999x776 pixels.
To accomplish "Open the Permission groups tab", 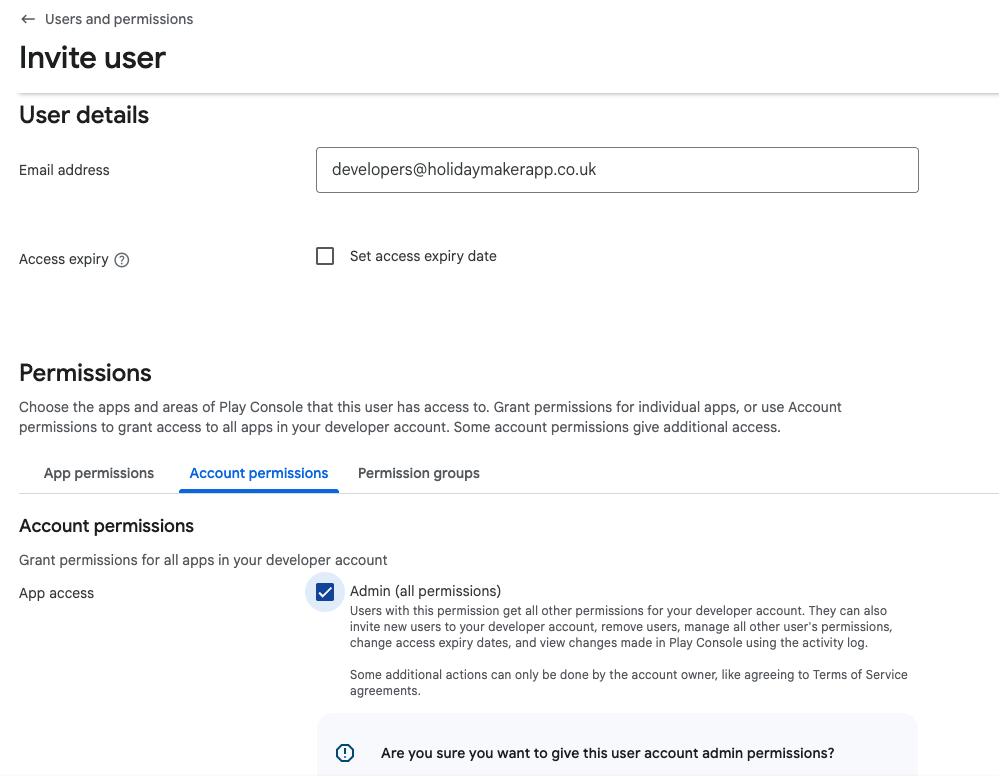I will click(418, 473).
